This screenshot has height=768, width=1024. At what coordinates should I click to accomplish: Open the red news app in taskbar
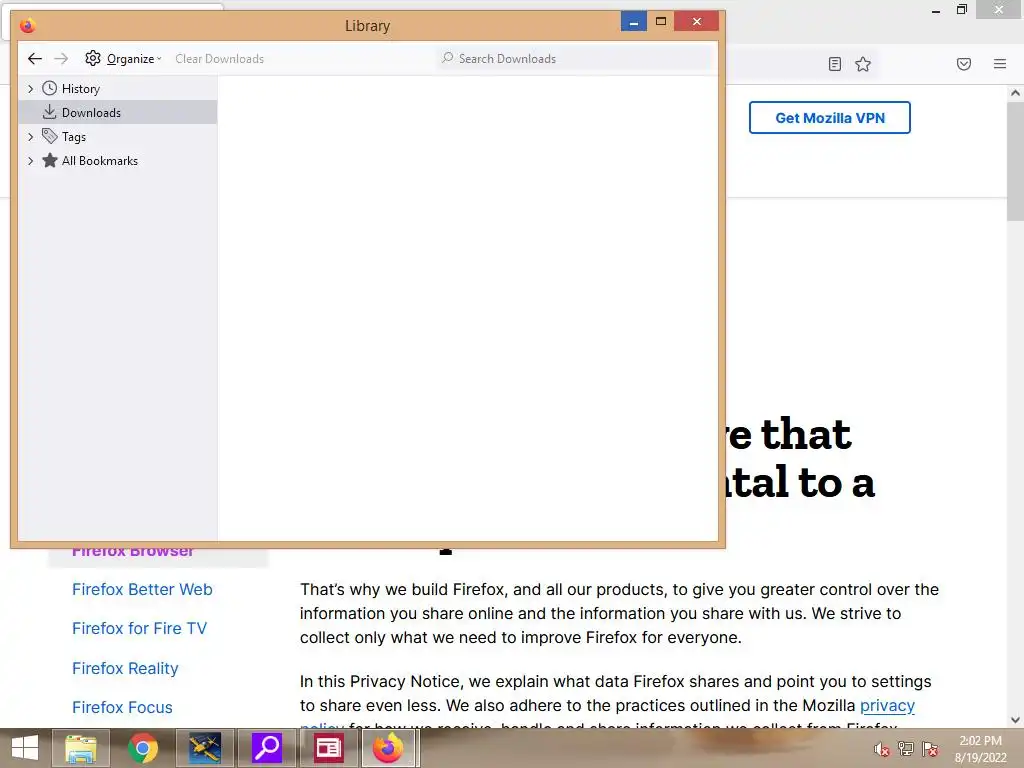pos(328,748)
